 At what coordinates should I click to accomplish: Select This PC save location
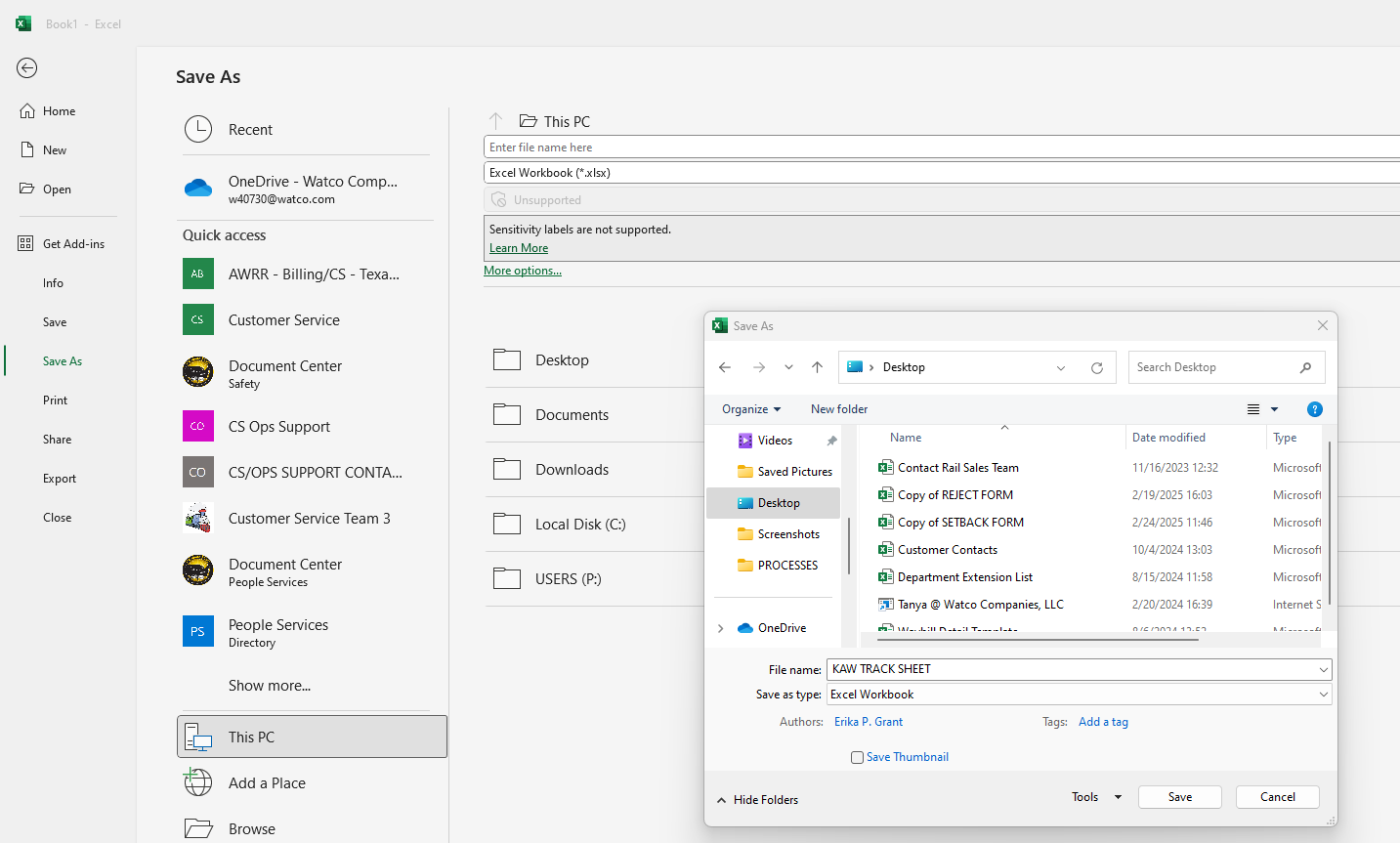[312, 737]
